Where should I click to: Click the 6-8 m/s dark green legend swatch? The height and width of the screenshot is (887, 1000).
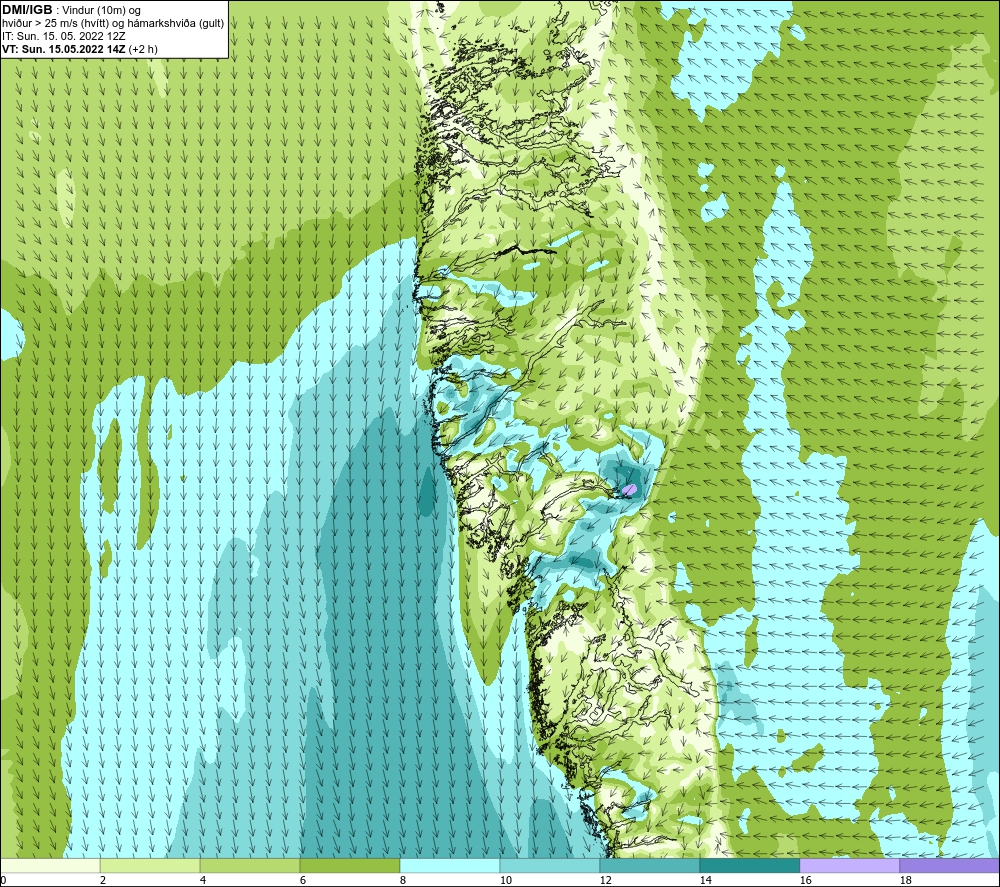(x=349, y=865)
